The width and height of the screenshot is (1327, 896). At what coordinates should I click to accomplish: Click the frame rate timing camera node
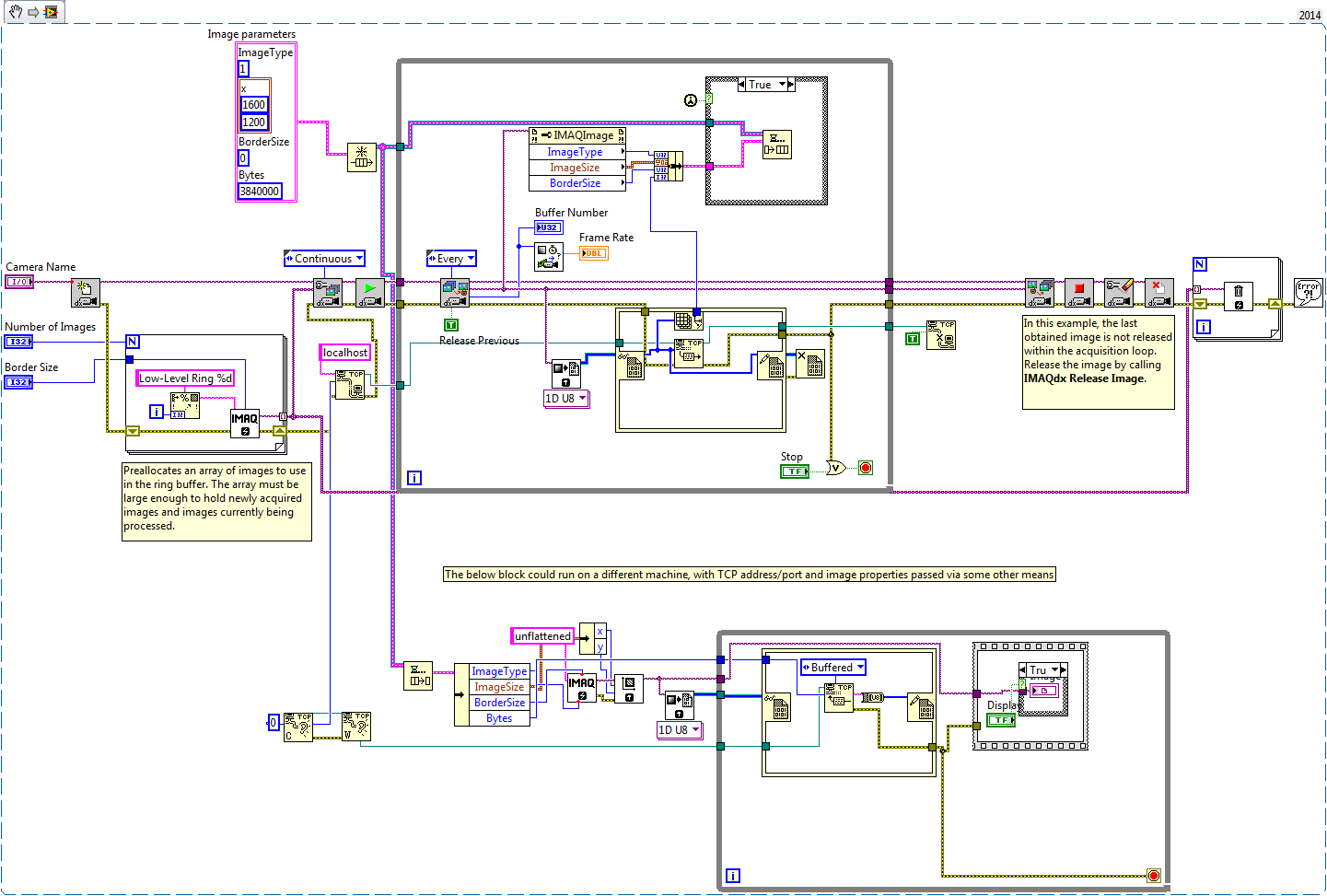(x=549, y=257)
